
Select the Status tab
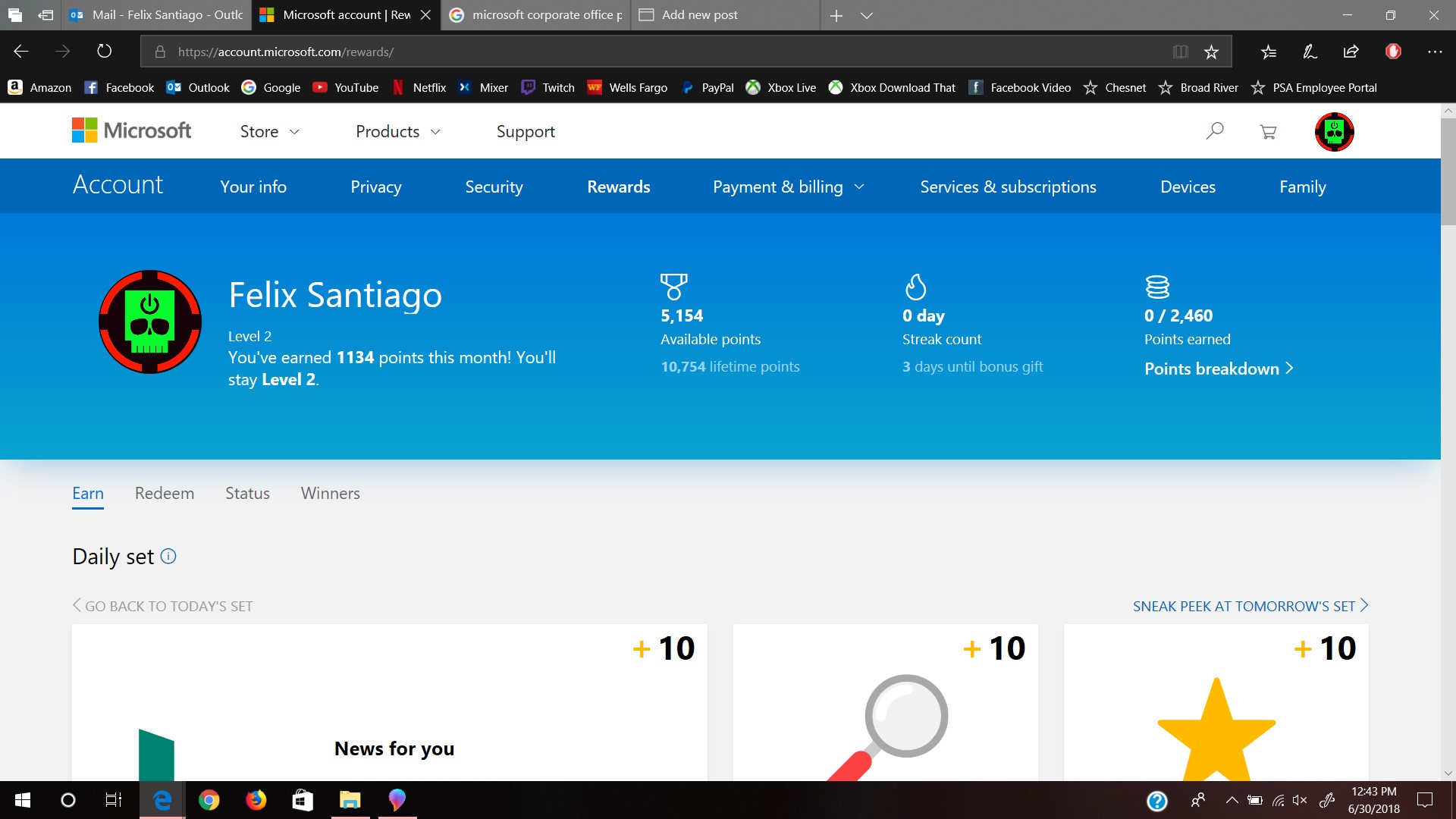coord(247,492)
